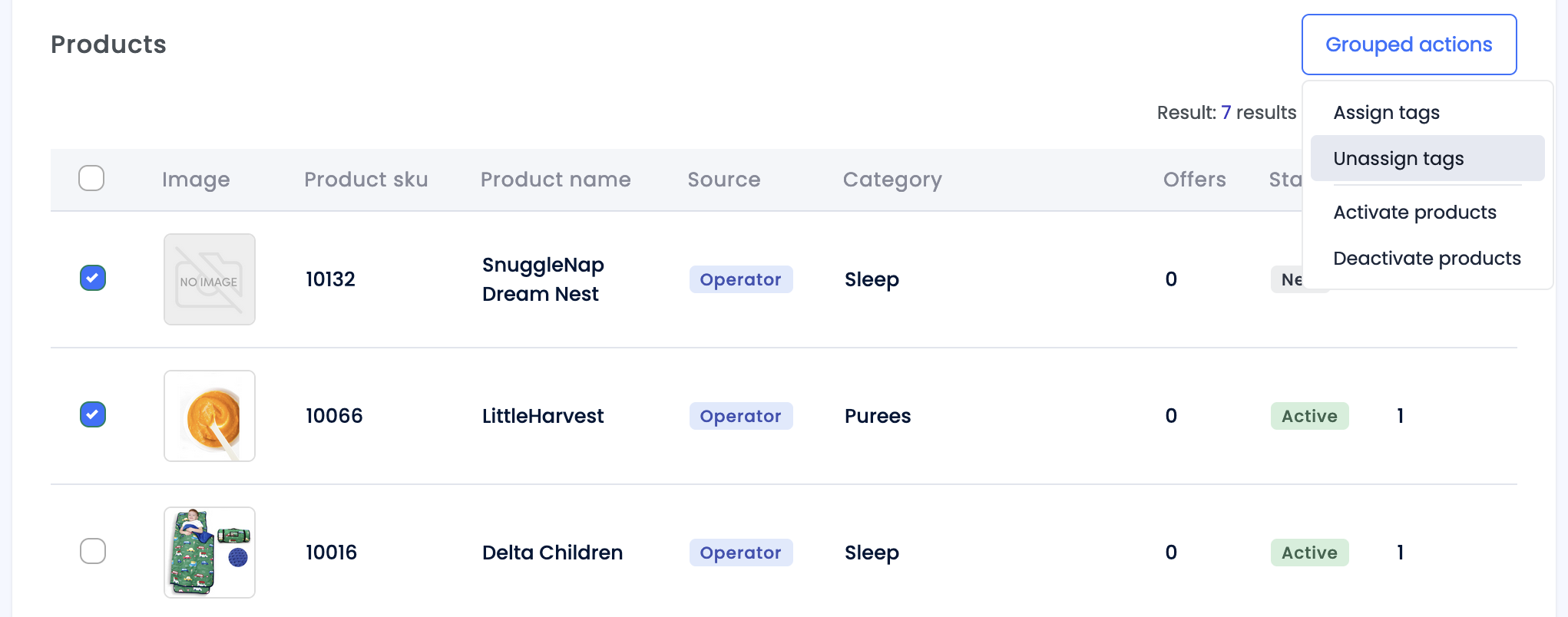The height and width of the screenshot is (617, 1568).
Task: Click the Operator source badge for product 10132
Action: click(740, 279)
